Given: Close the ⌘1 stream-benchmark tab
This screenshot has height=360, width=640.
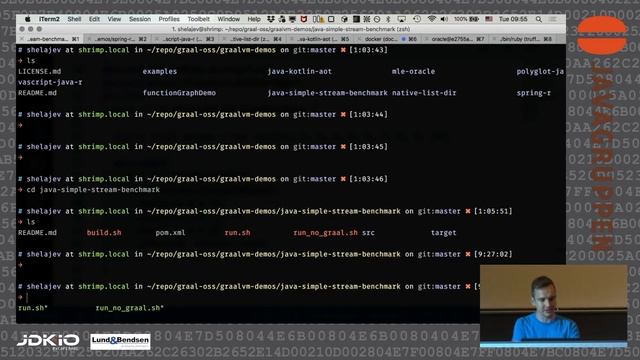Looking at the screenshot, I should (x=22, y=39).
